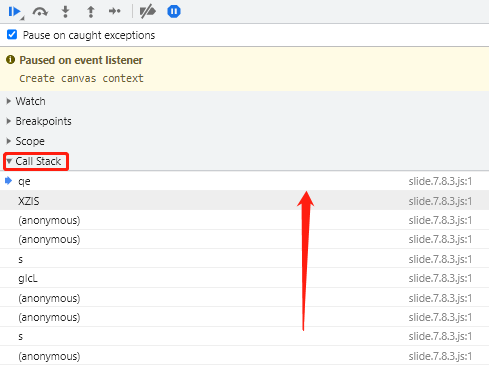The width and height of the screenshot is (489, 366).
Task: Open slide.7.8.3.js:1 link in XZIS row
Action: tap(440, 201)
